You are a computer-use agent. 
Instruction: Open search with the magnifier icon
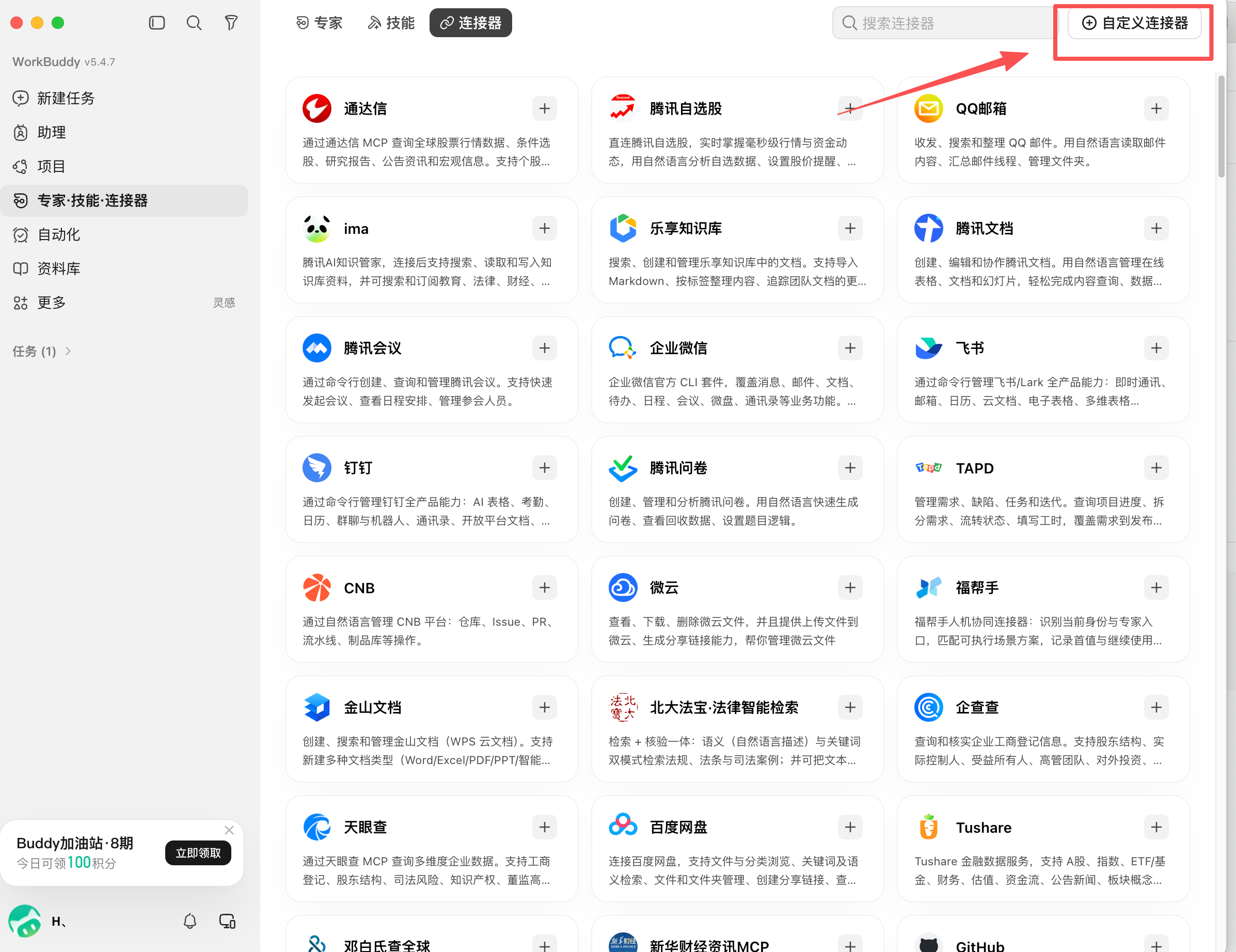(194, 23)
